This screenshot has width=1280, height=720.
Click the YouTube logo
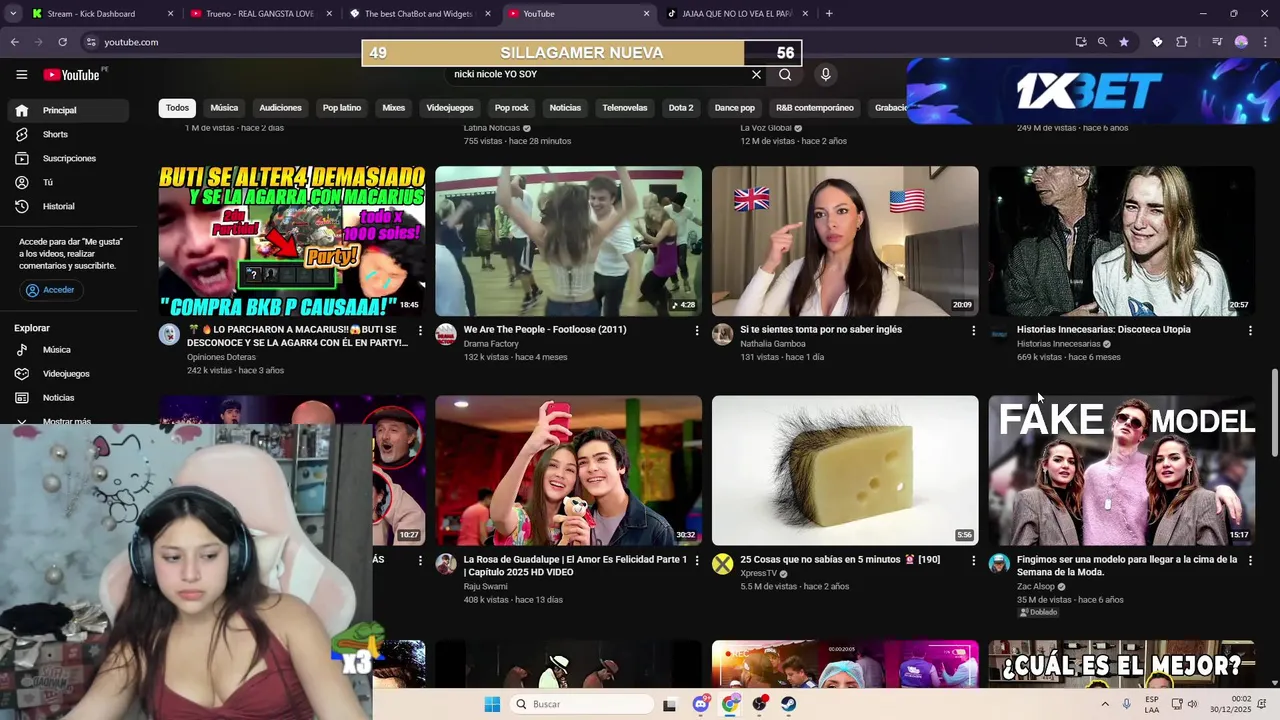coord(71,75)
